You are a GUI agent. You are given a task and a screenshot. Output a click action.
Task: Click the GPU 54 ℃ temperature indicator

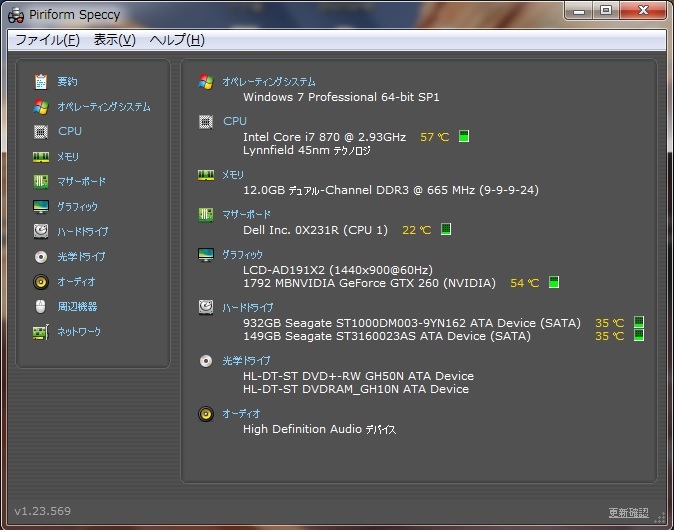tap(554, 283)
